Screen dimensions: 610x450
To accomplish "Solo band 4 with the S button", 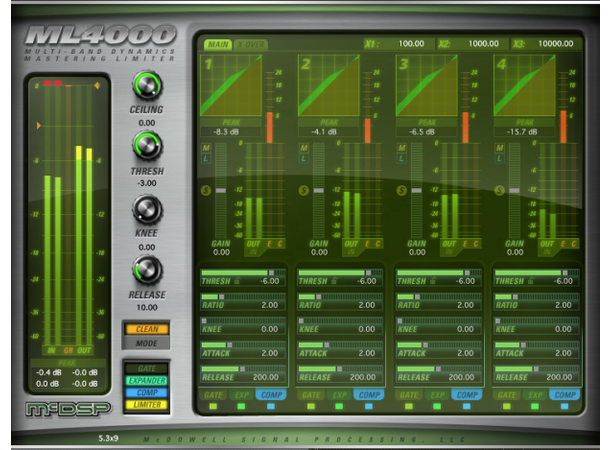I will coord(500,190).
